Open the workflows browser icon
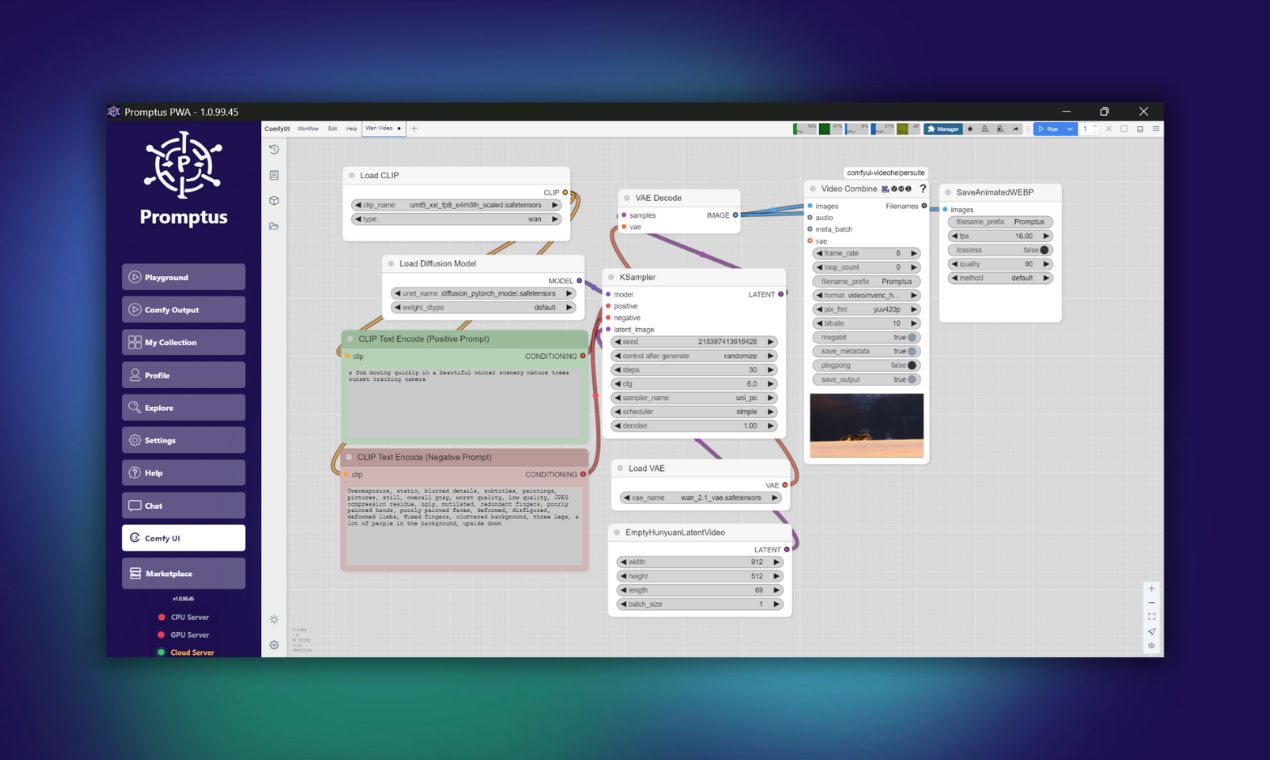The width and height of the screenshot is (1270, 760). (x=273, y=225)
